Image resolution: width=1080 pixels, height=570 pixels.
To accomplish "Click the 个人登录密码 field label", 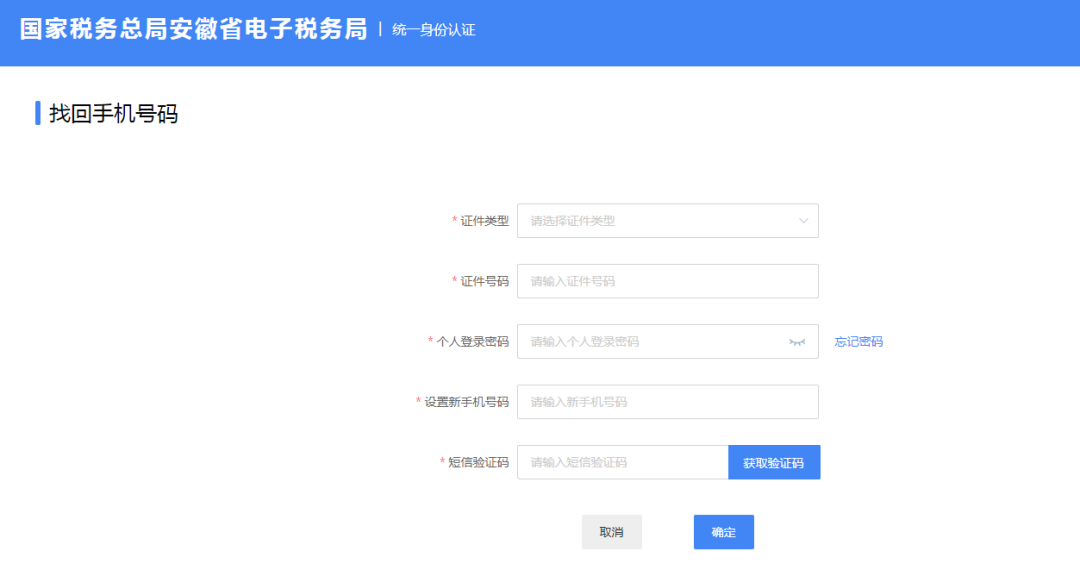I will pos(472,342).
